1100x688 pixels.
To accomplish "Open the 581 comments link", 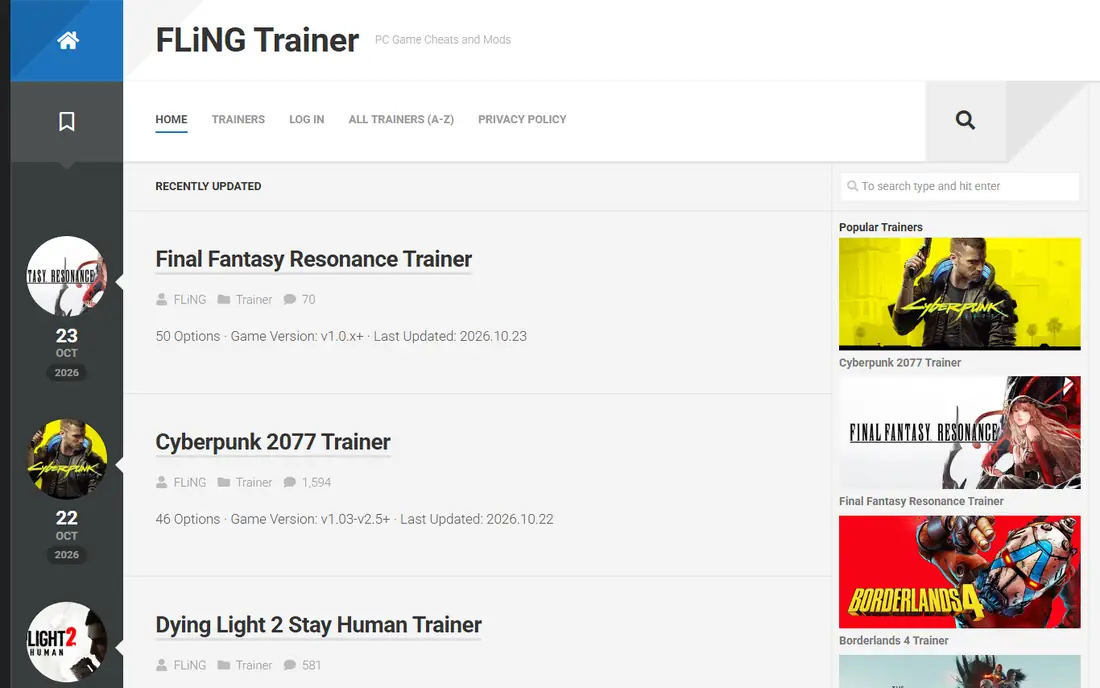I will coord(311,665).
